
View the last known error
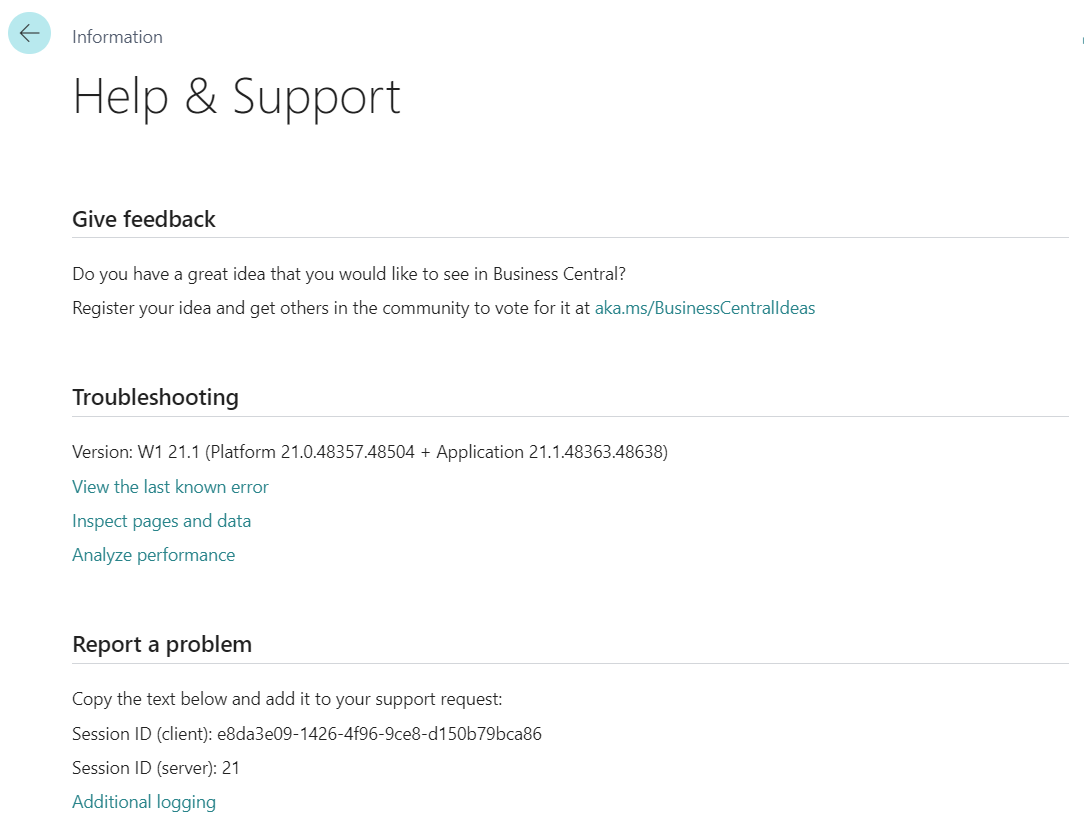coord(170,487)
